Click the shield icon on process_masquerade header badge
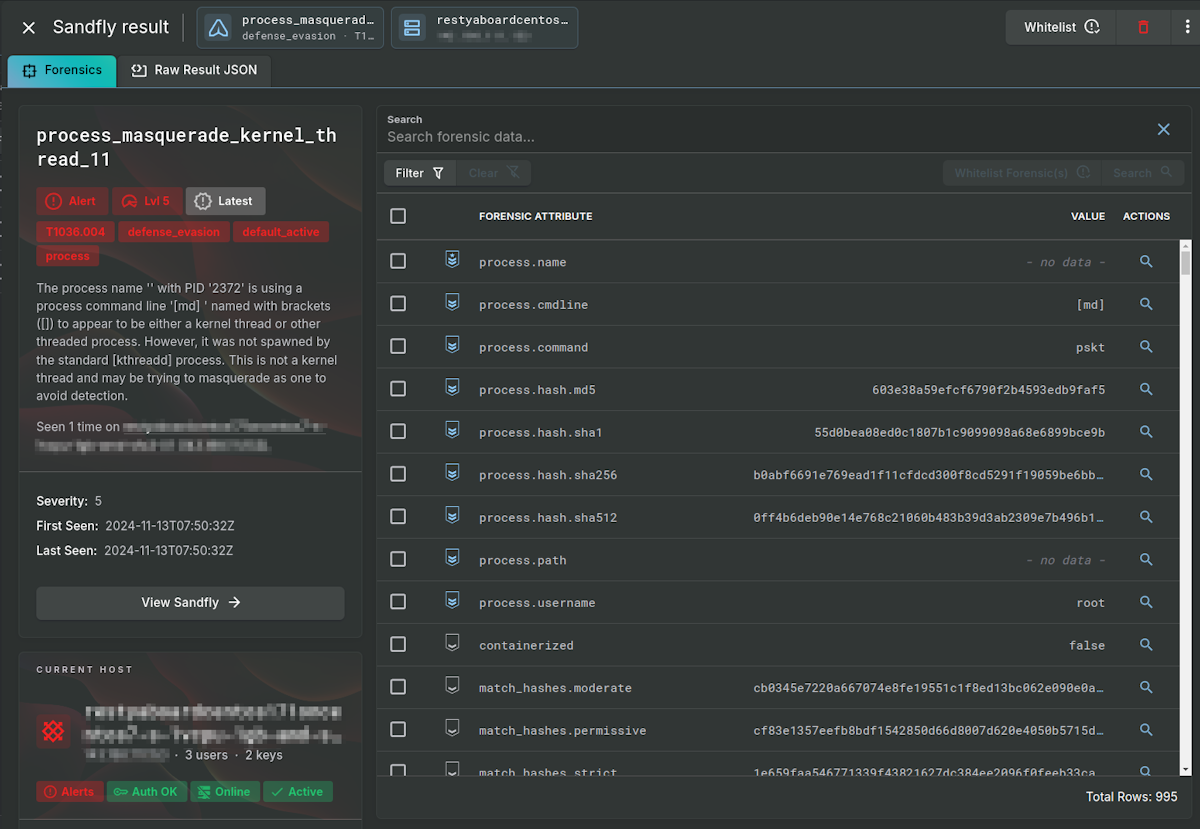1200x829 pixels. 218,27
